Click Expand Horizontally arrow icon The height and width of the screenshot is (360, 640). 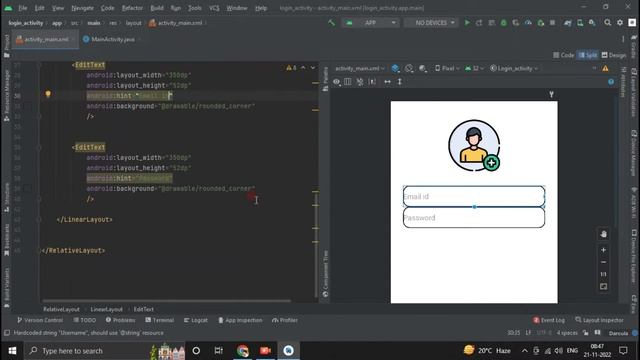[387, 82]
